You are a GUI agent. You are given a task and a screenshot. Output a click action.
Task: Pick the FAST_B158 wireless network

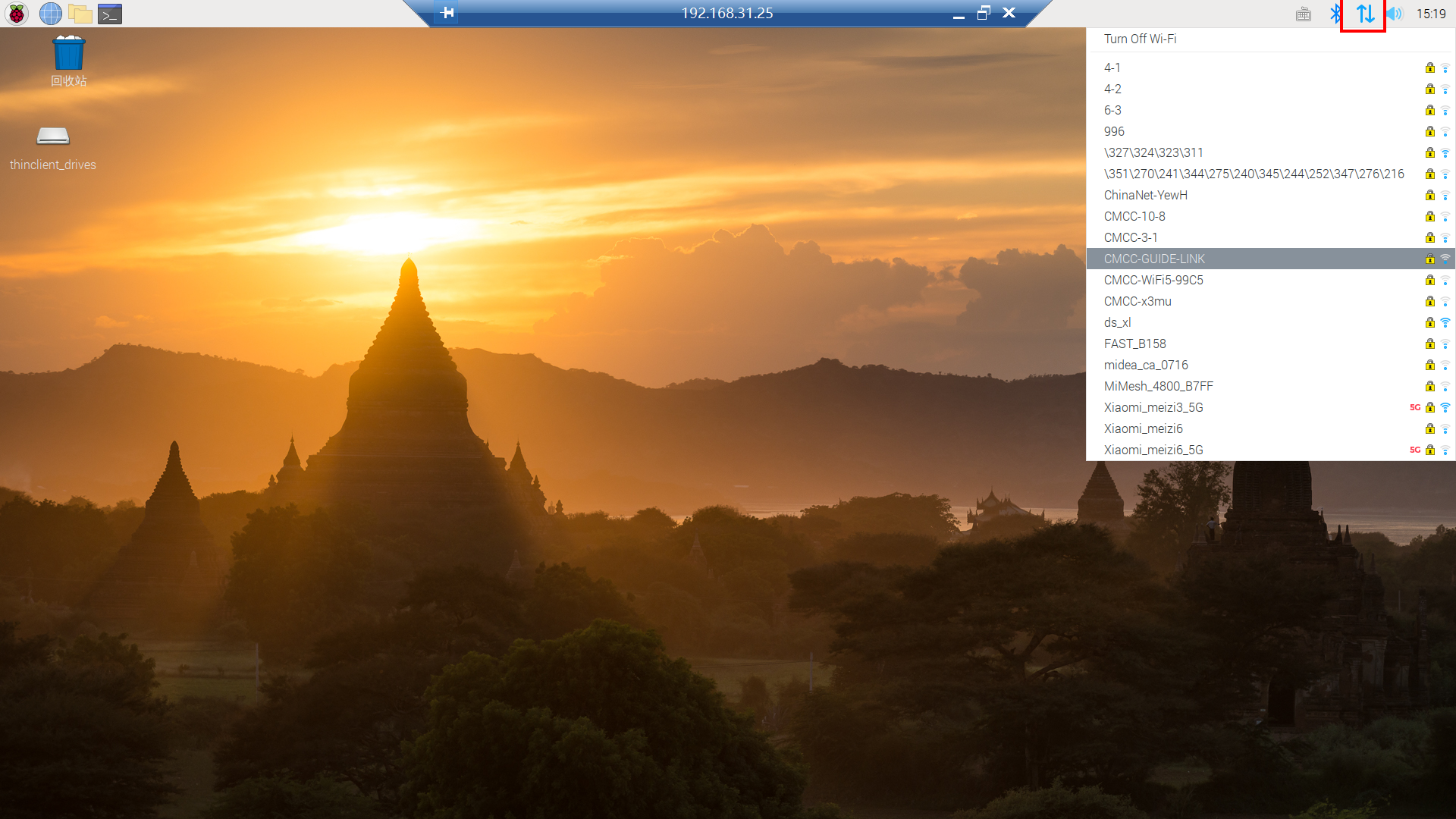[x=1134, y=344]
